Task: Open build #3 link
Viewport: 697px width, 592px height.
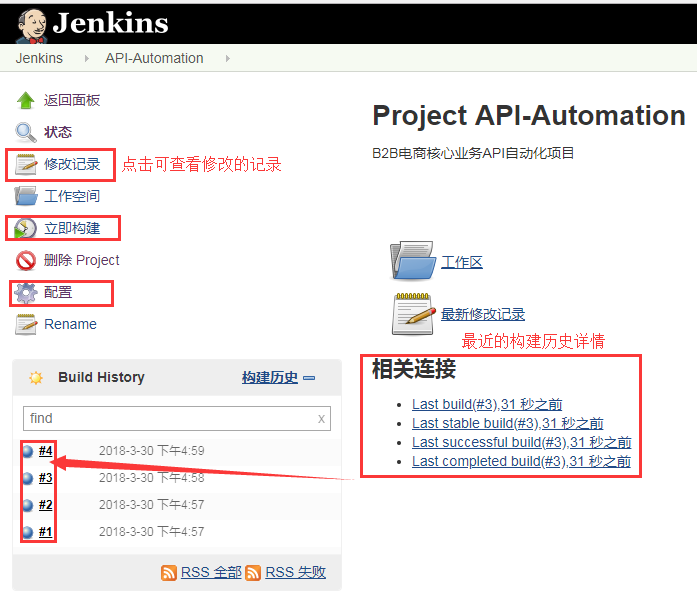Action: 45,478
